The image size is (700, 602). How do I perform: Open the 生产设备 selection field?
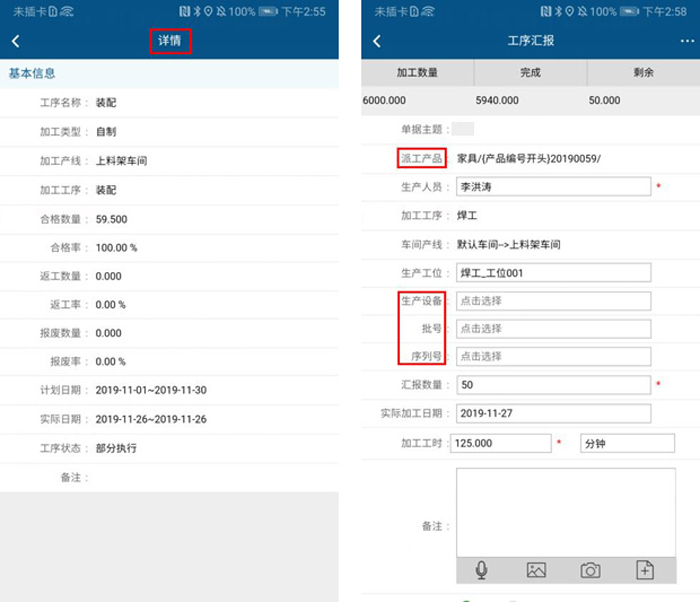(553, 301)
